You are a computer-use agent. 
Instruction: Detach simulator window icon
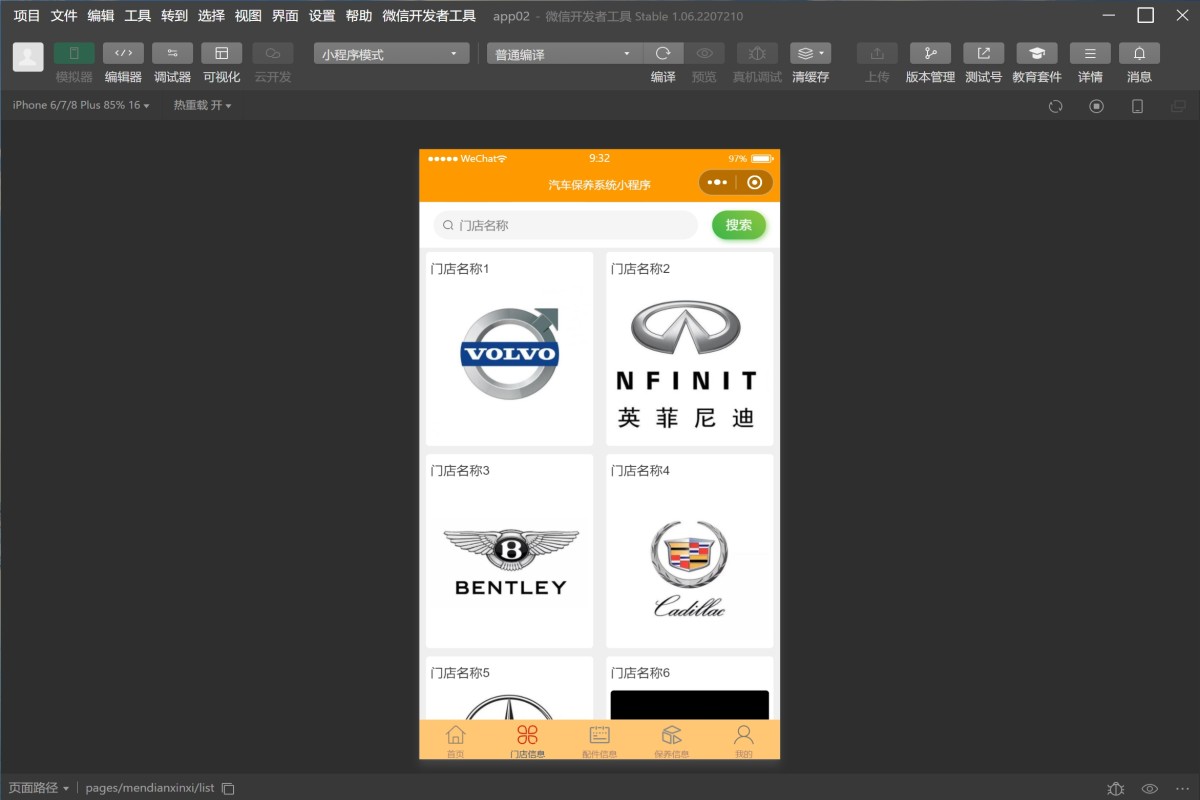(x=1178, y=106)
